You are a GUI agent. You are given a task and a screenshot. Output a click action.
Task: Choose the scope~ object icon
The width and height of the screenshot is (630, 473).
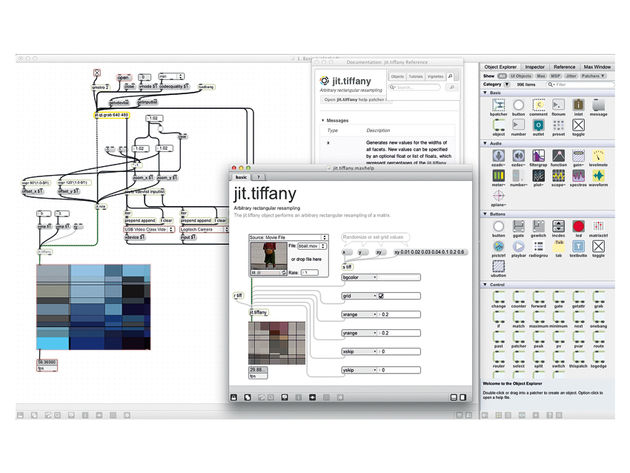point(558,176)
